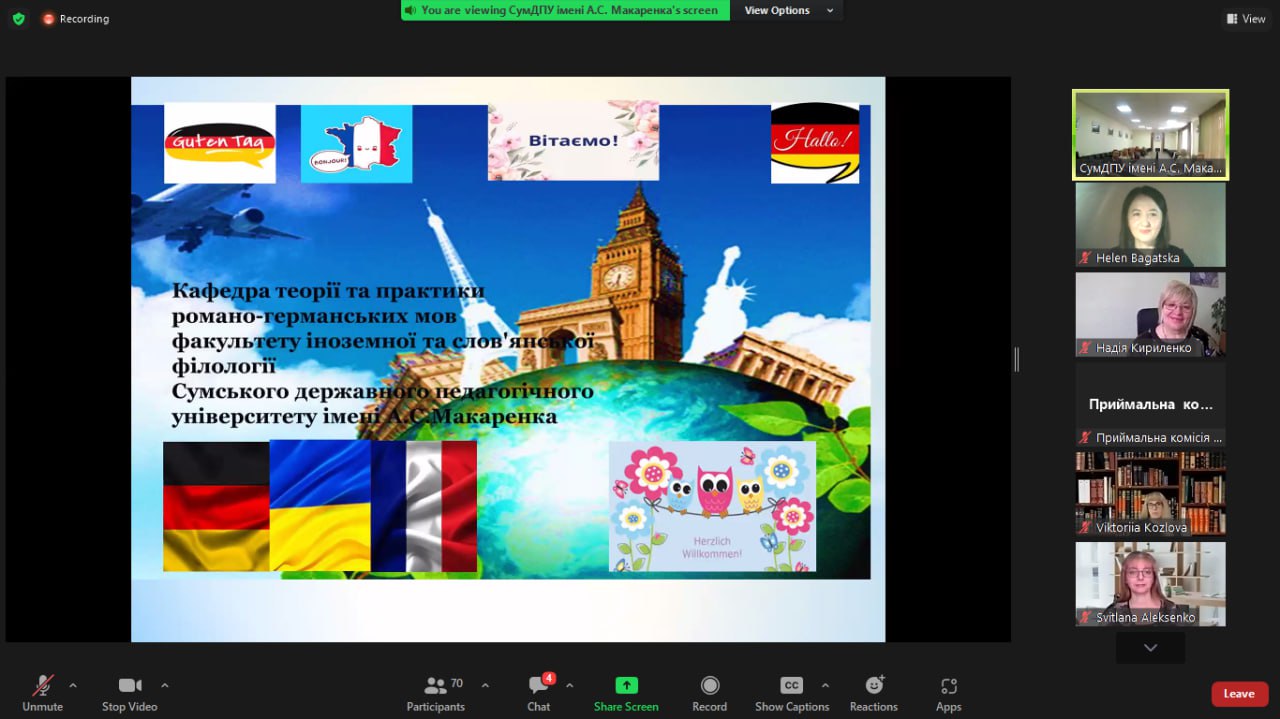Expand audio options arrow next to Unmute

72,685
